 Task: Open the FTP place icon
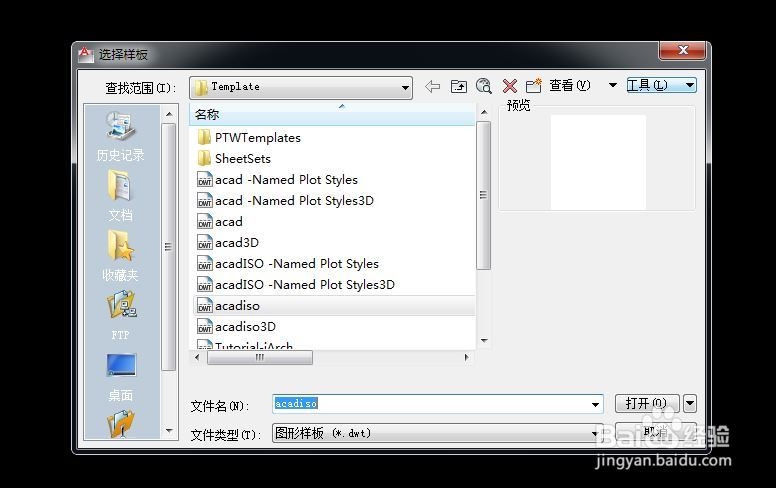click(x=121, y=304)
